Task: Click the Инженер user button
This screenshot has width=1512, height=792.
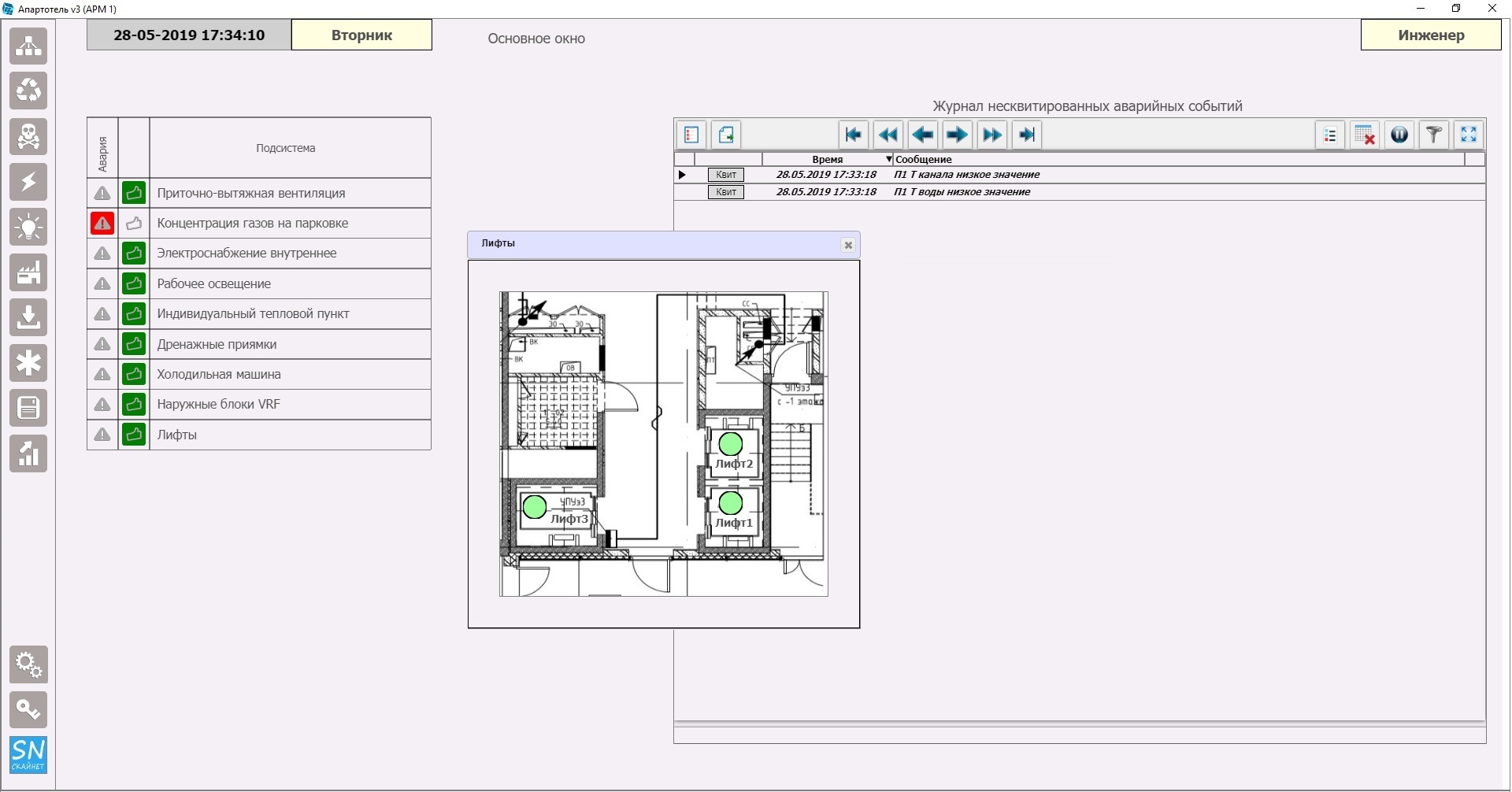Action: [1431, 35]
